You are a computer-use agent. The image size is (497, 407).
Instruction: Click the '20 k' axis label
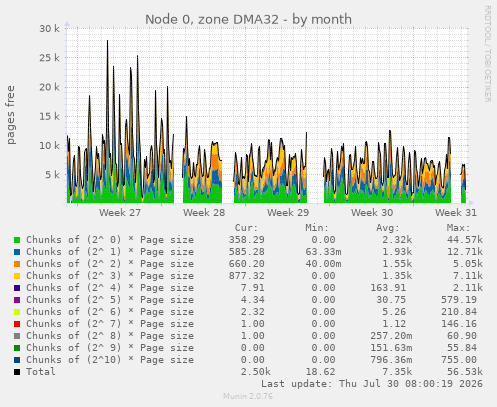(49, 87)
